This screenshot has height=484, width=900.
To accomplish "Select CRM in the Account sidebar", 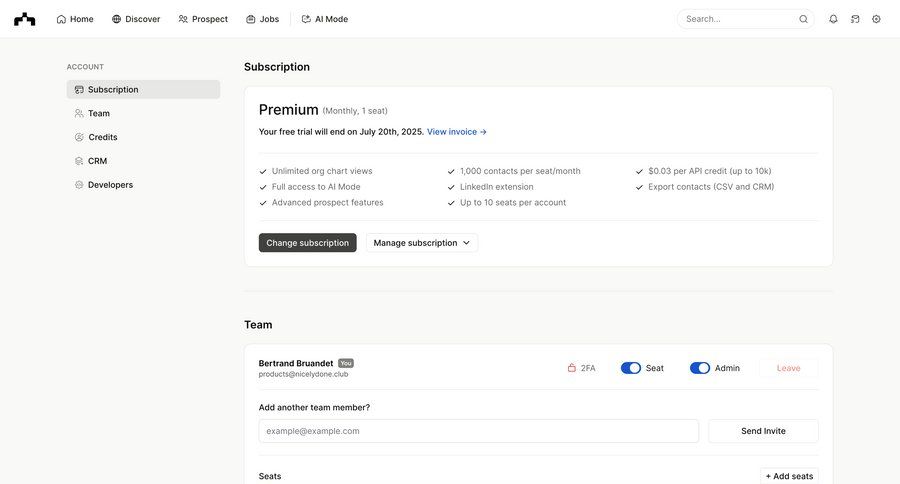I will pyautogui.click(x=143, y=161).
